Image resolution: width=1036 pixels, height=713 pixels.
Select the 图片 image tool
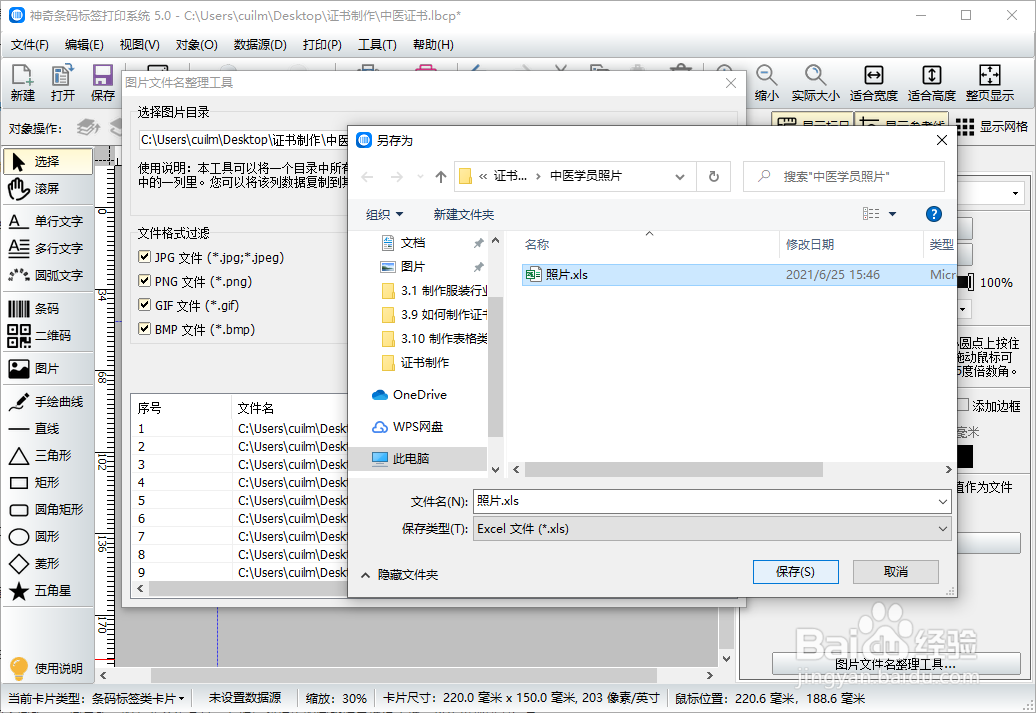point(48,369)
